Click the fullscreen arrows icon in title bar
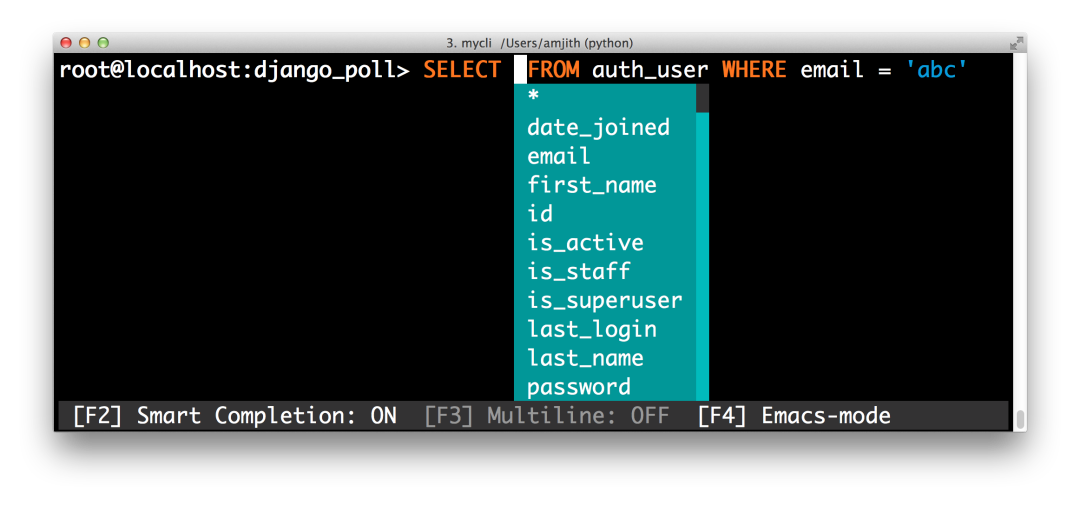 point(1016,43)
